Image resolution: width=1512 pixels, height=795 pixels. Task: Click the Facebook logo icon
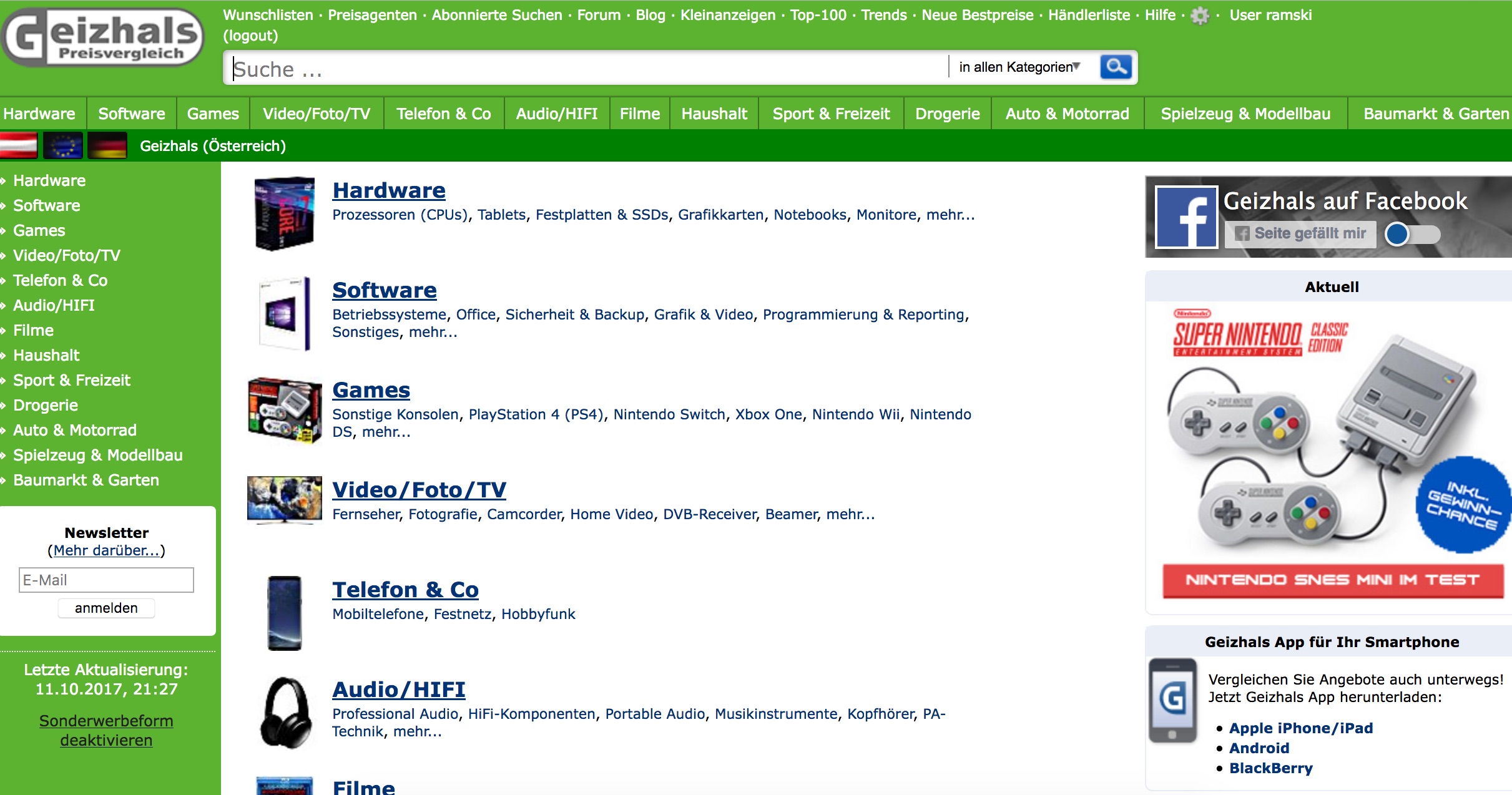tap(1186, 217)
